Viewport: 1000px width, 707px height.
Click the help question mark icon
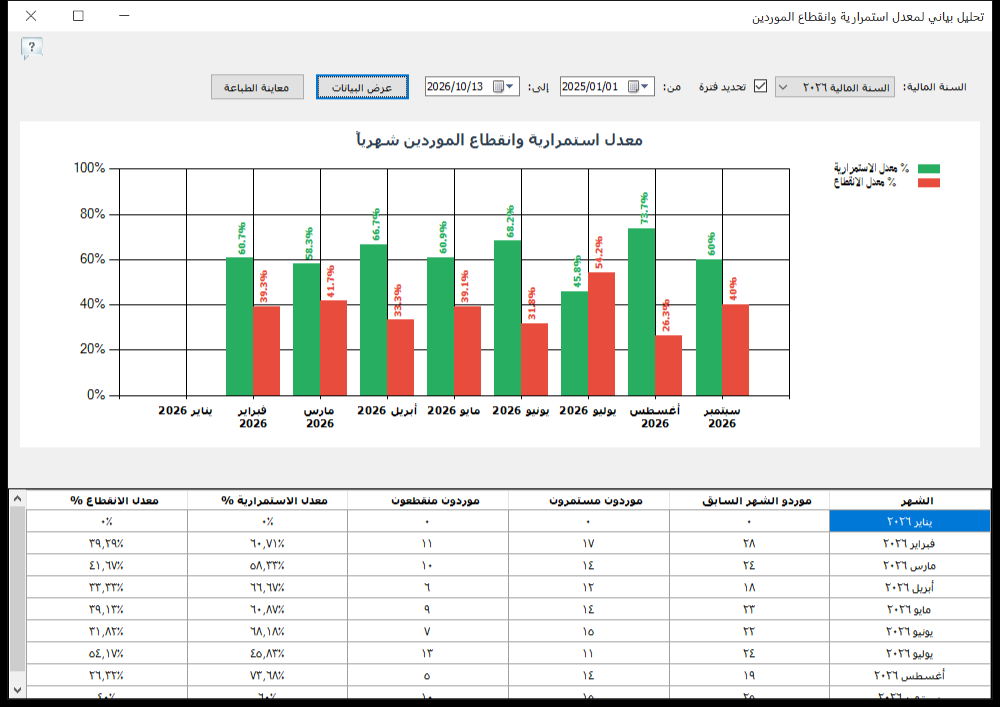point(31,48)
